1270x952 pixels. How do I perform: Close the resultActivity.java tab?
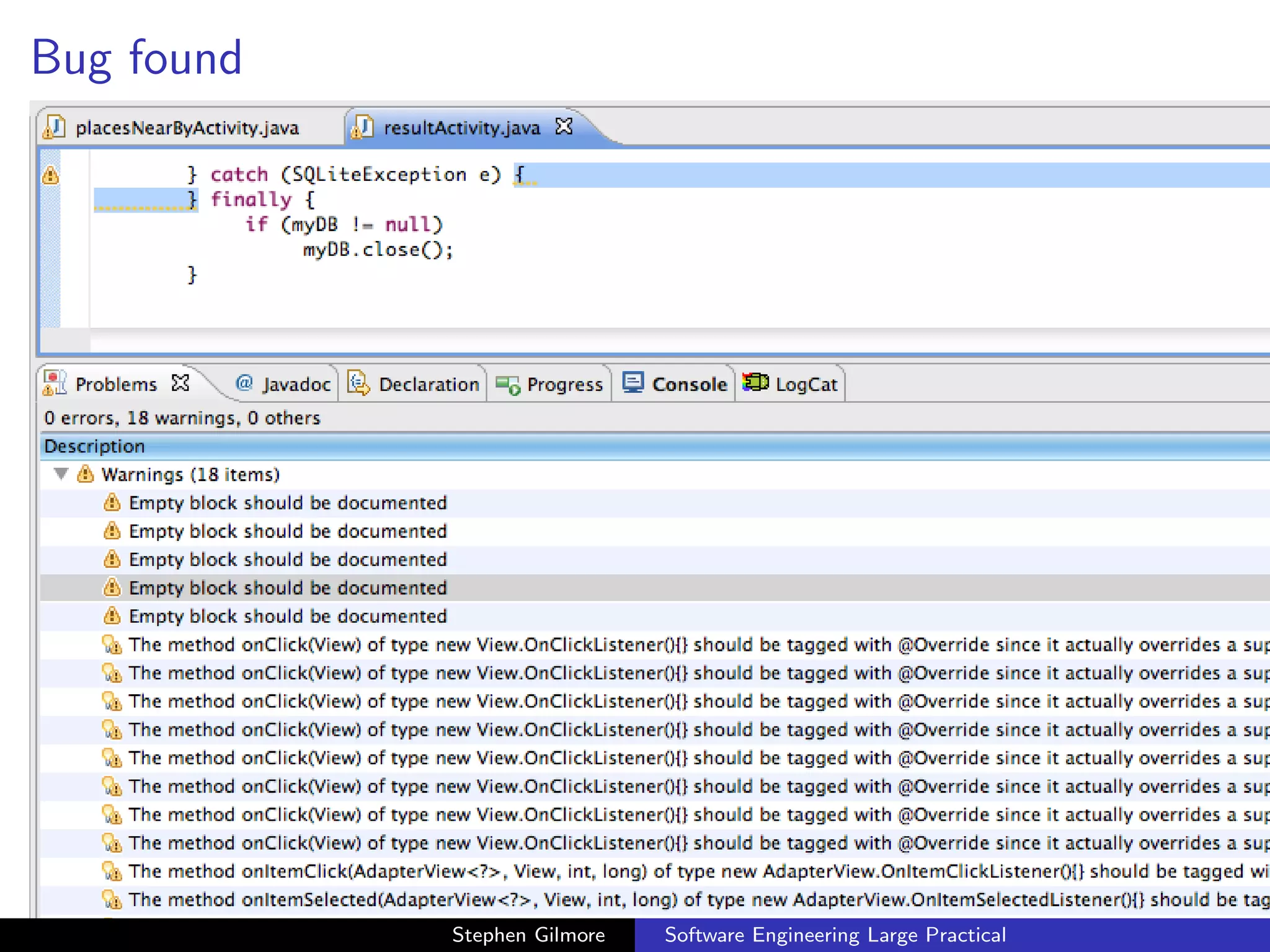coord(564,126)
